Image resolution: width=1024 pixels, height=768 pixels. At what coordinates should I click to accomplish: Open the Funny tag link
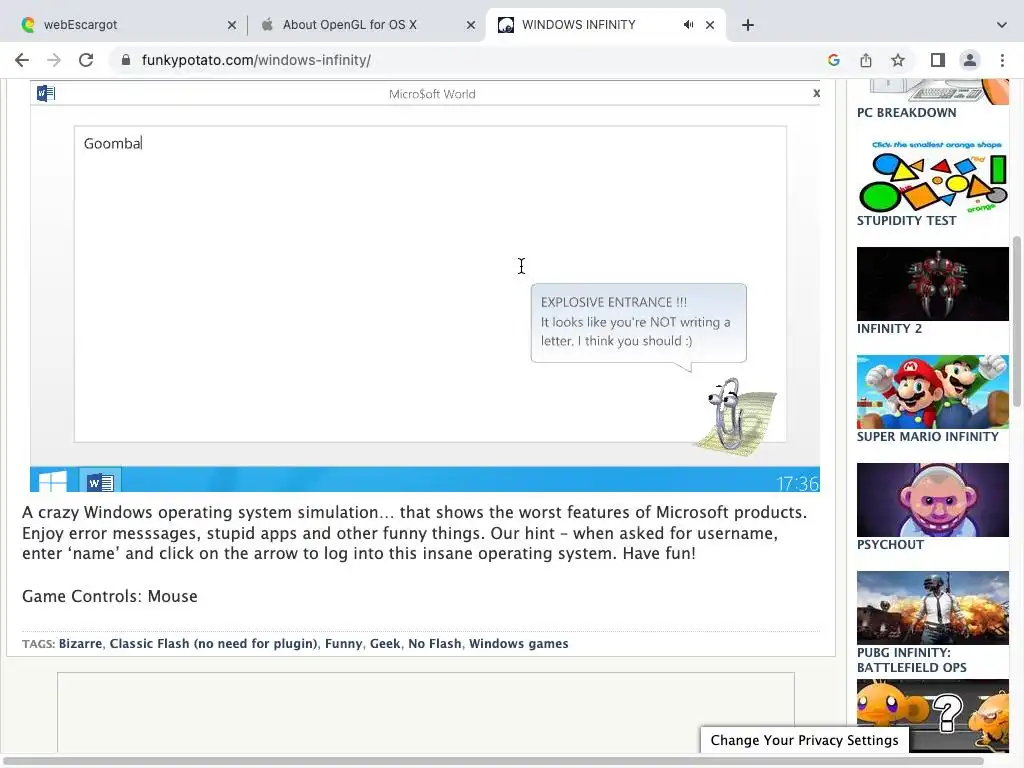pyautogui.click(x=344, y=644)
